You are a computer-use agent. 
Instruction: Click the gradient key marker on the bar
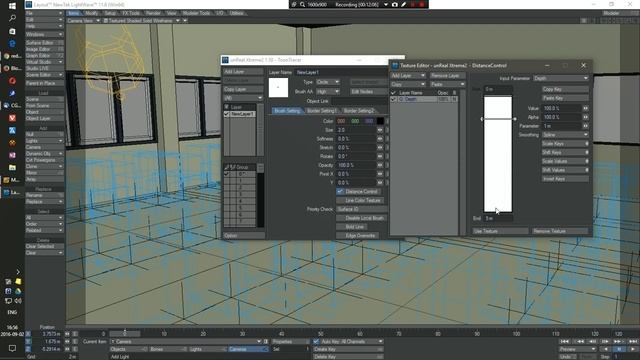498,119
